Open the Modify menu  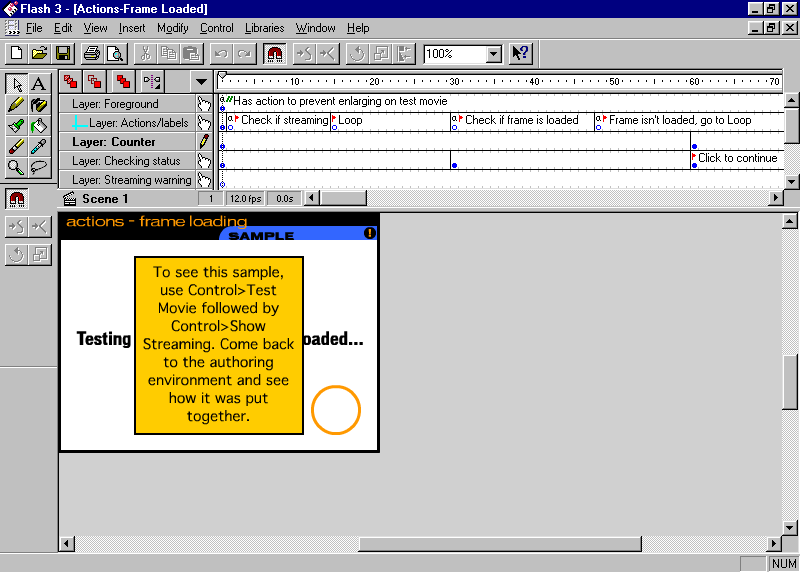pyautogui.click(x=173, y=28)
